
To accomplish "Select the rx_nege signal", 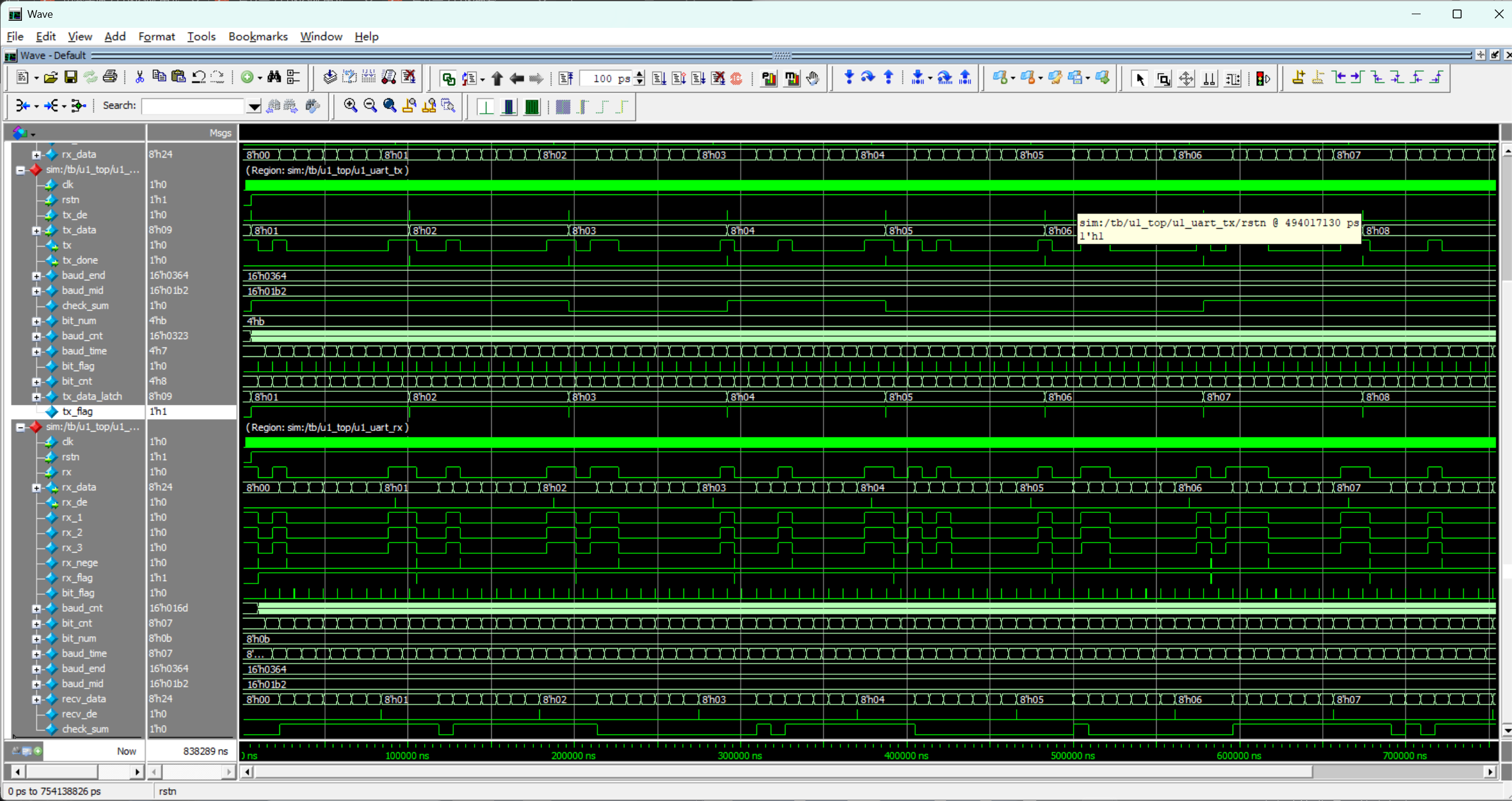I will click(80, 563).
